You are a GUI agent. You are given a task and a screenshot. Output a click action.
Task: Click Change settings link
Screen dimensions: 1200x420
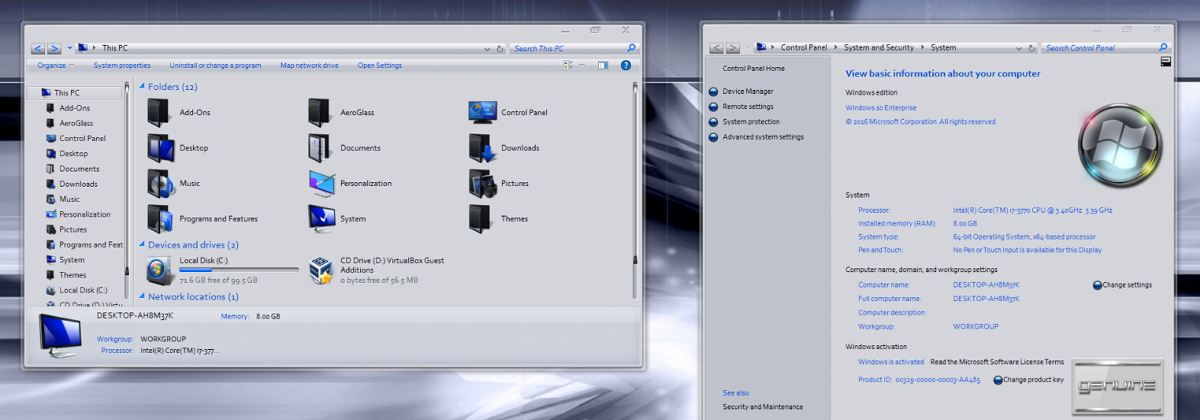click(1127, 285)
